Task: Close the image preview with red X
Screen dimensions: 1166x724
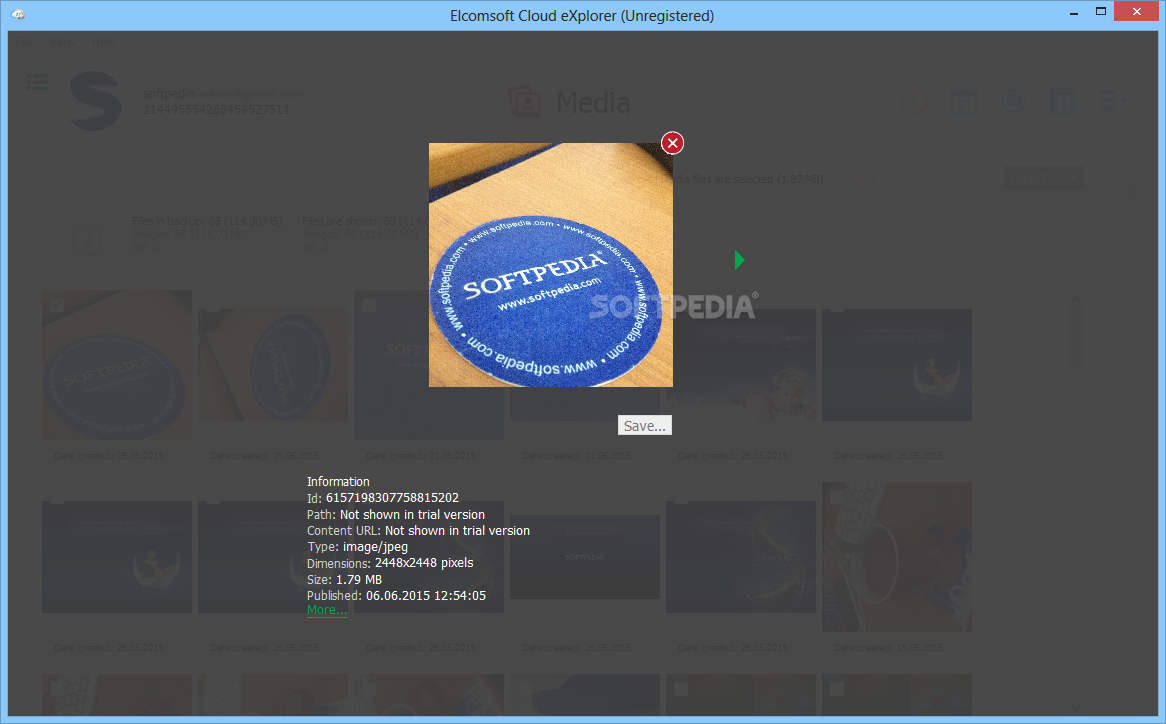Action: [672, 143]
